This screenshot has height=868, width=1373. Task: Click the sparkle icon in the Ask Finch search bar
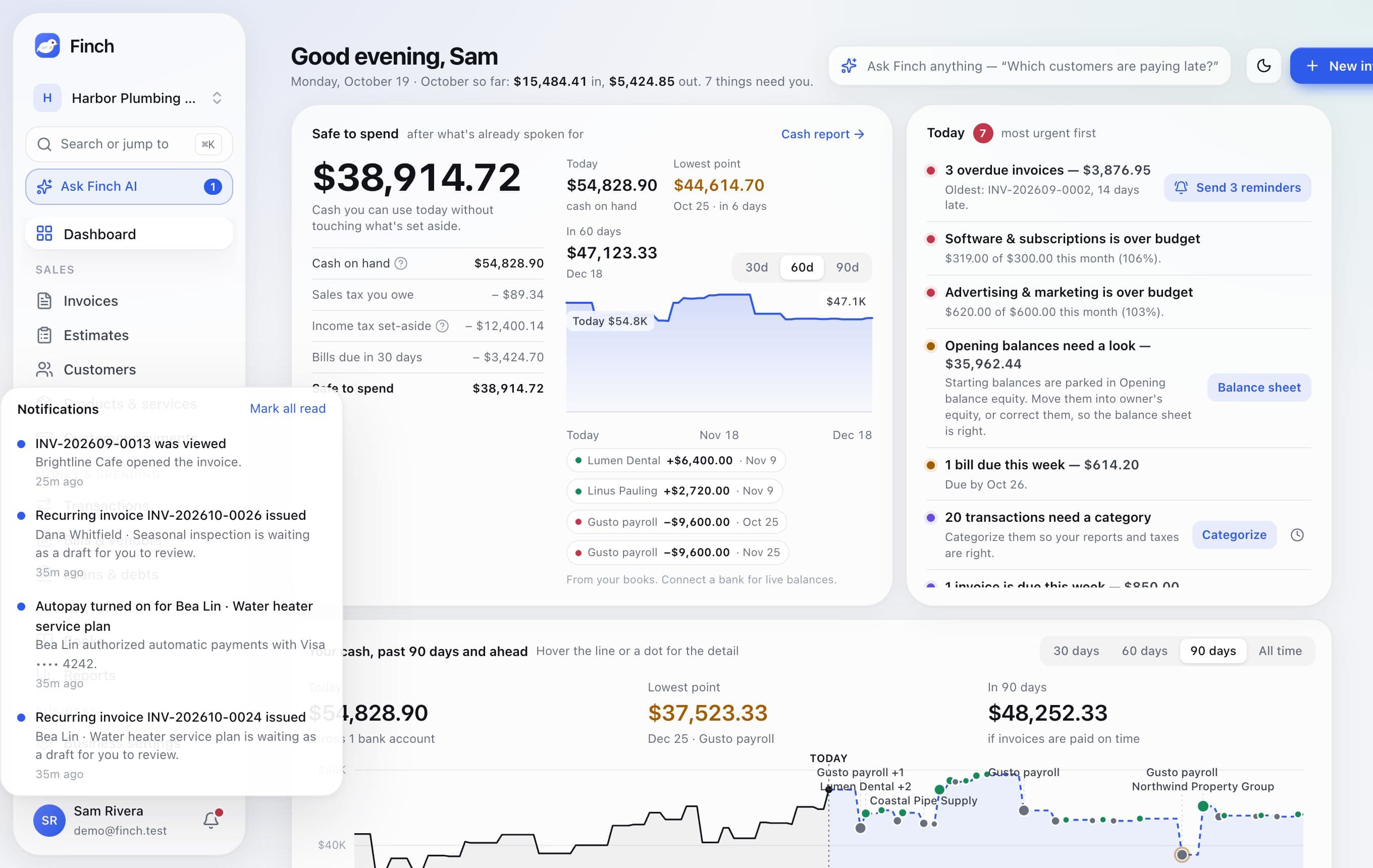click(849, 66)
